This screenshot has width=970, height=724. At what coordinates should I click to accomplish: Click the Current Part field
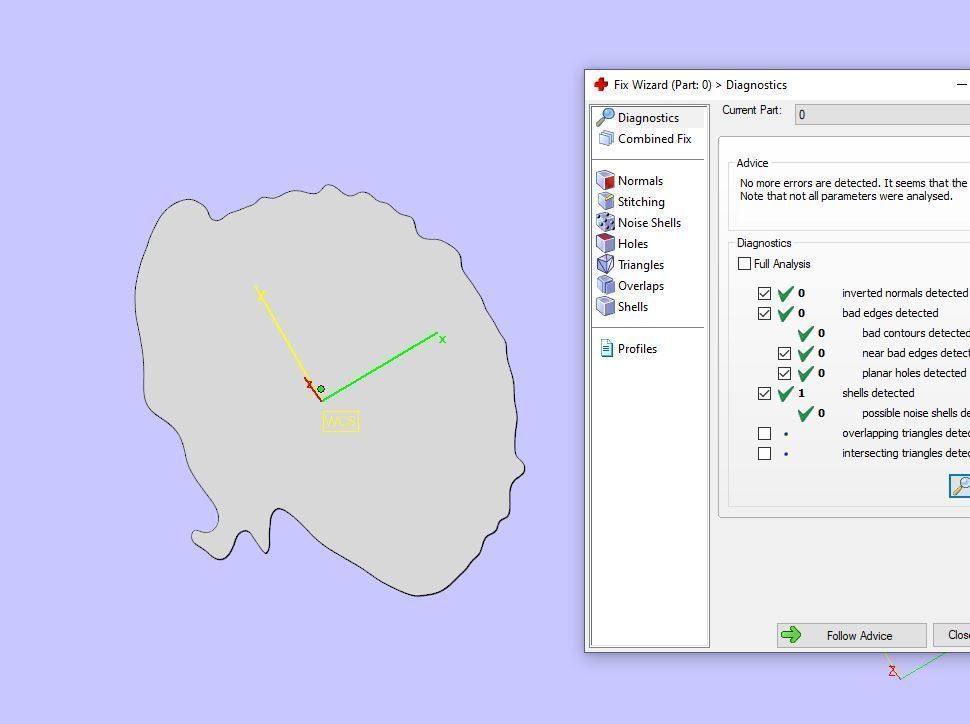point(883,114)
